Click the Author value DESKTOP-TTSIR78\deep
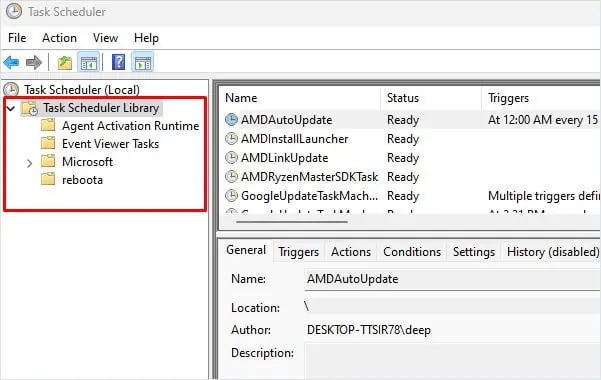 (x=369, y=330)
